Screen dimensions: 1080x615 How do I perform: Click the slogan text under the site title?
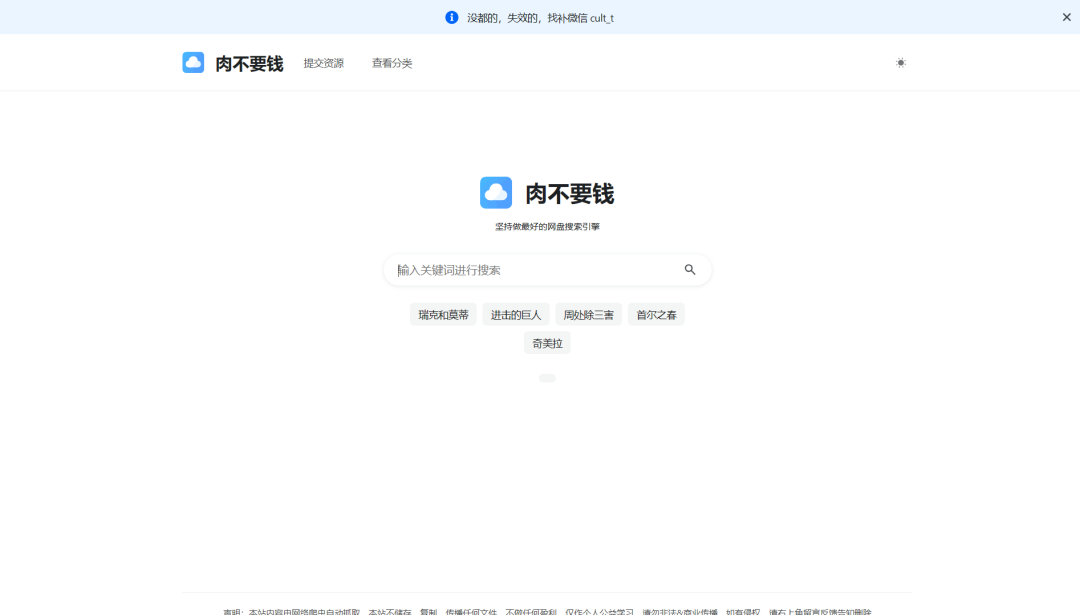point(547,226)
